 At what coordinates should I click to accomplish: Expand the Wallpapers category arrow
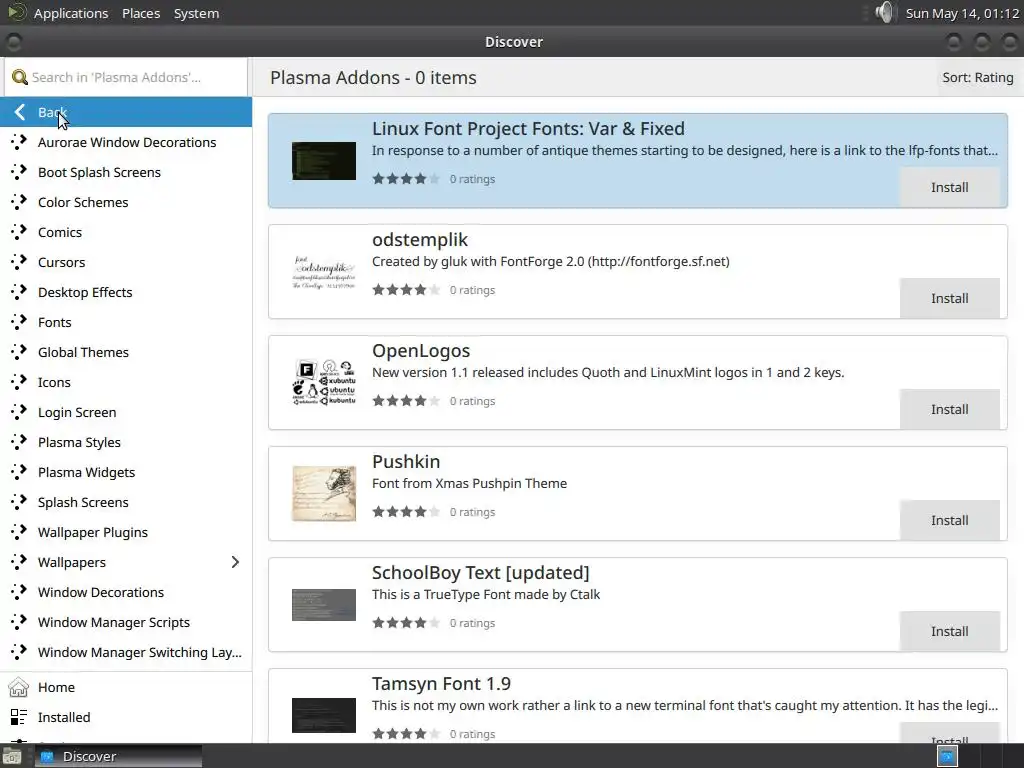point(235,562)
